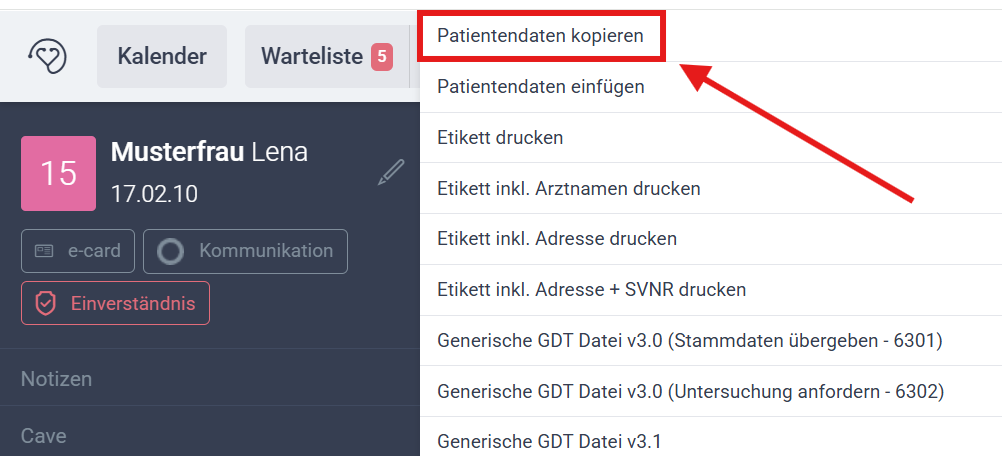Select GDT Datei v3.0 Stammdaten übergeben 6301
1002x456 pixels.
690,340
